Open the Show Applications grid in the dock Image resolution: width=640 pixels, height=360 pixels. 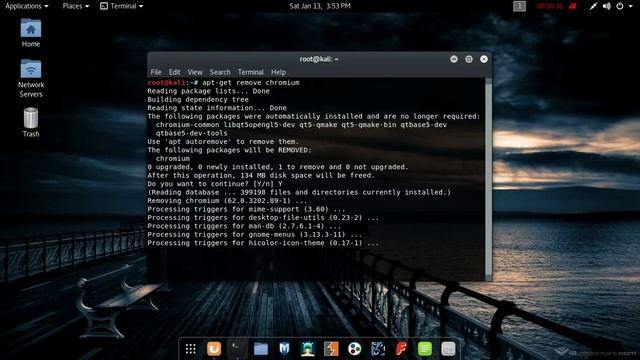pyautogui.click(x=191, y=349)
